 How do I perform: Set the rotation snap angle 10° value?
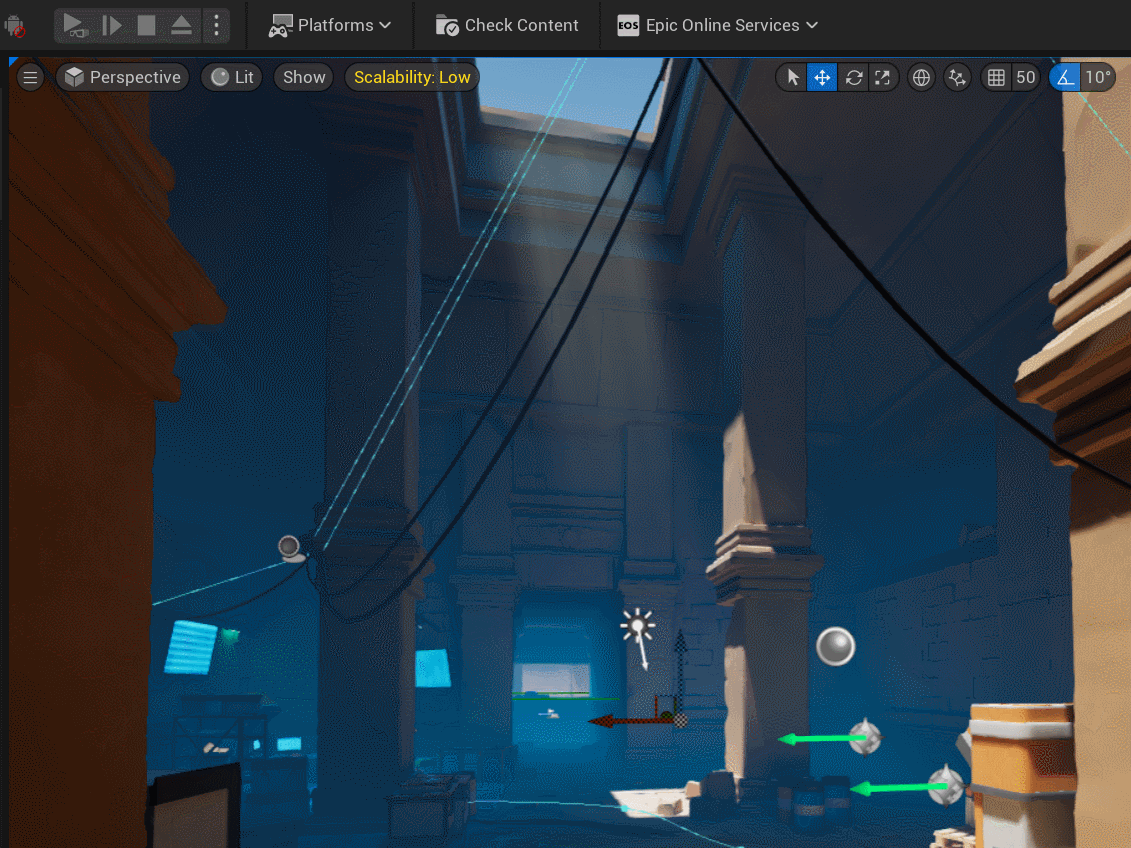point(1098,77)
